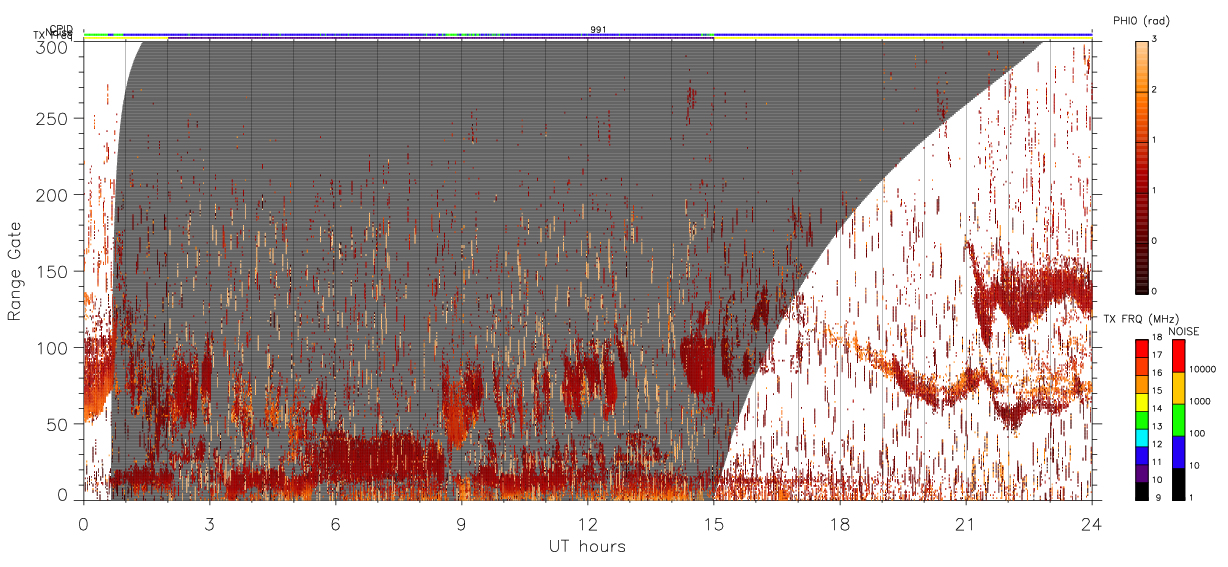Image resolution: width=1228 pixels, height=567 pixels.
Task: Click the yellow NOISE swatch 1000–10000
Action: point(1179,388)
